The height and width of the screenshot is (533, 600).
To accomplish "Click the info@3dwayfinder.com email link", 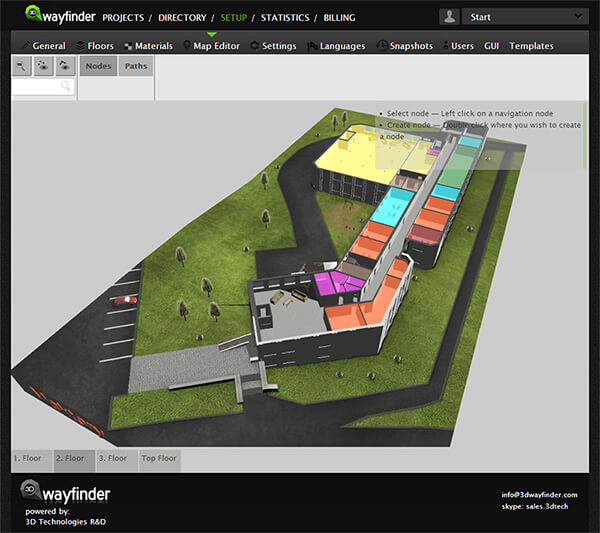I will click(539, 495).
